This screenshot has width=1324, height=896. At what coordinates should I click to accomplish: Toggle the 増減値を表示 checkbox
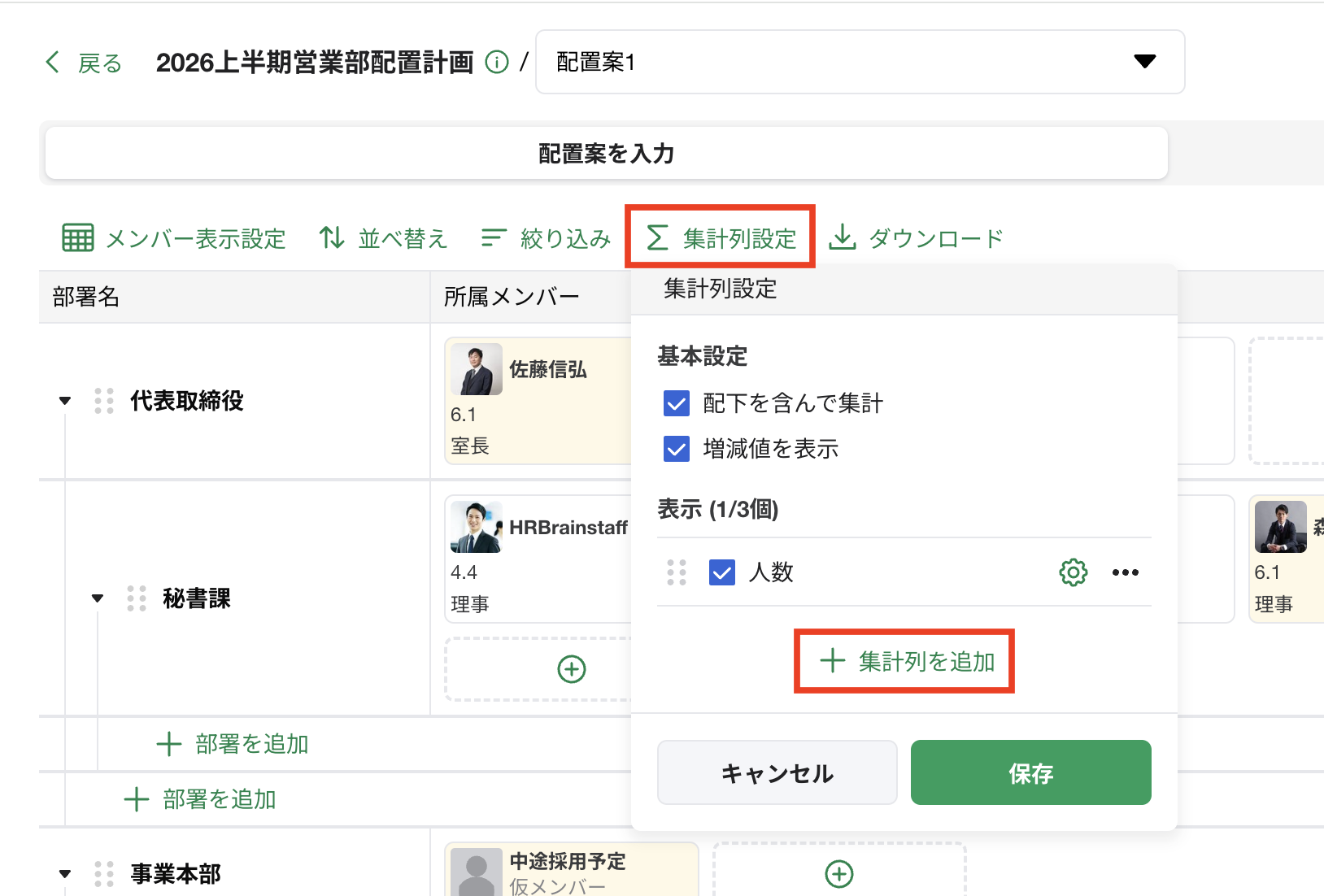pos(677,449)
